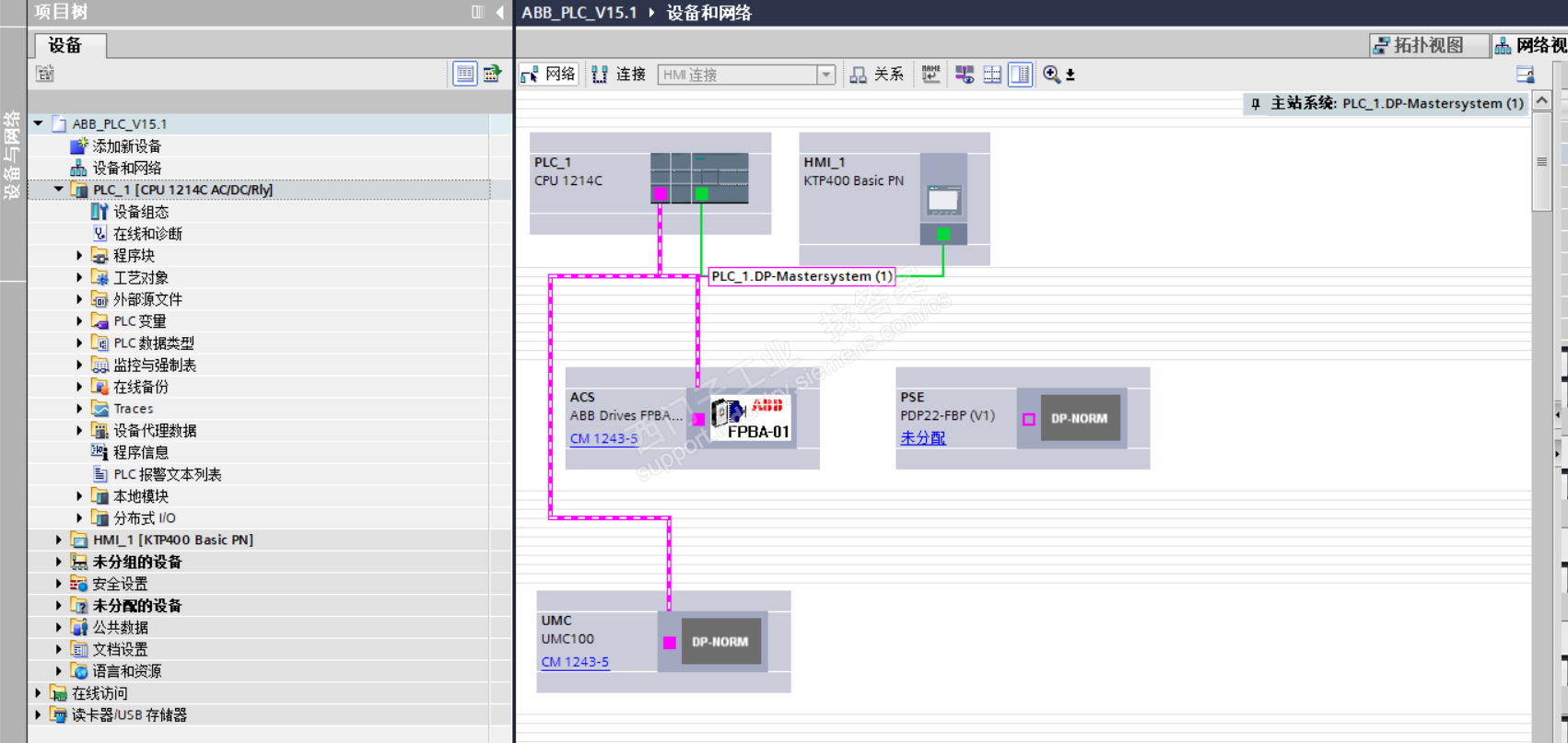Click the 分布式 I/O folder icon
1568x743 pixels.
click(99, 518)
